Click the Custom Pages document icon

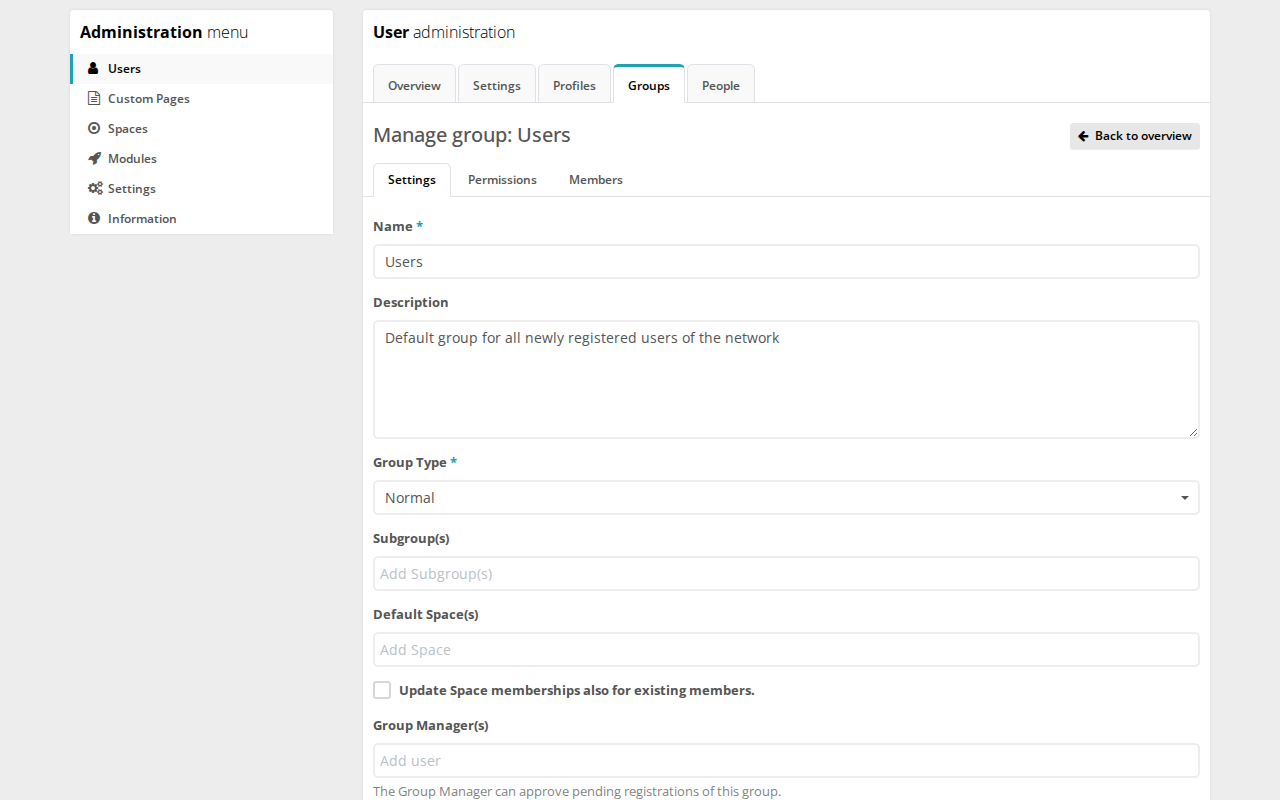pyautogui.click(x=94, y=99)
